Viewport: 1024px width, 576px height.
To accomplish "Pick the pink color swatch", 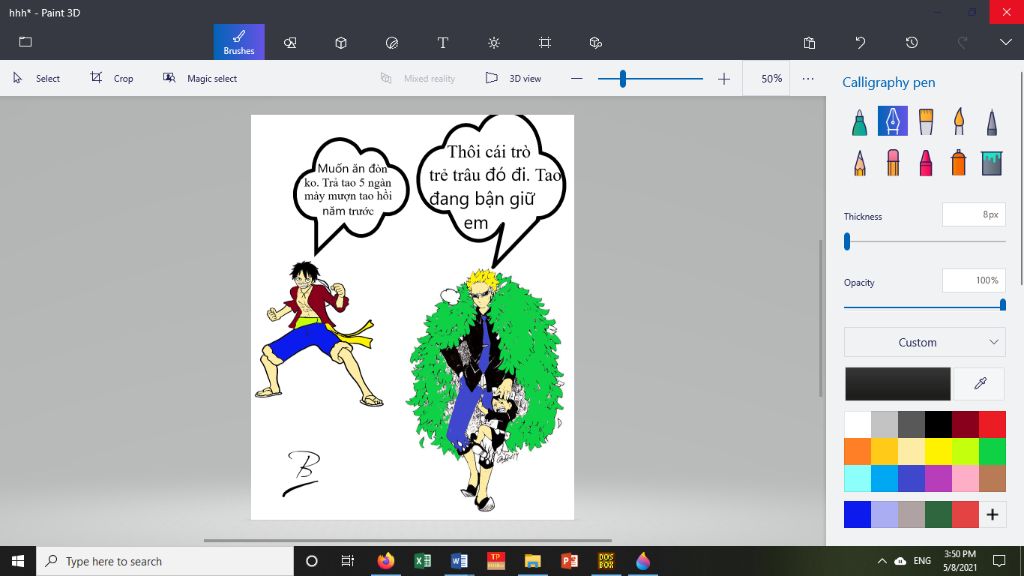I will pyautogui.click(x=965, y=478).
